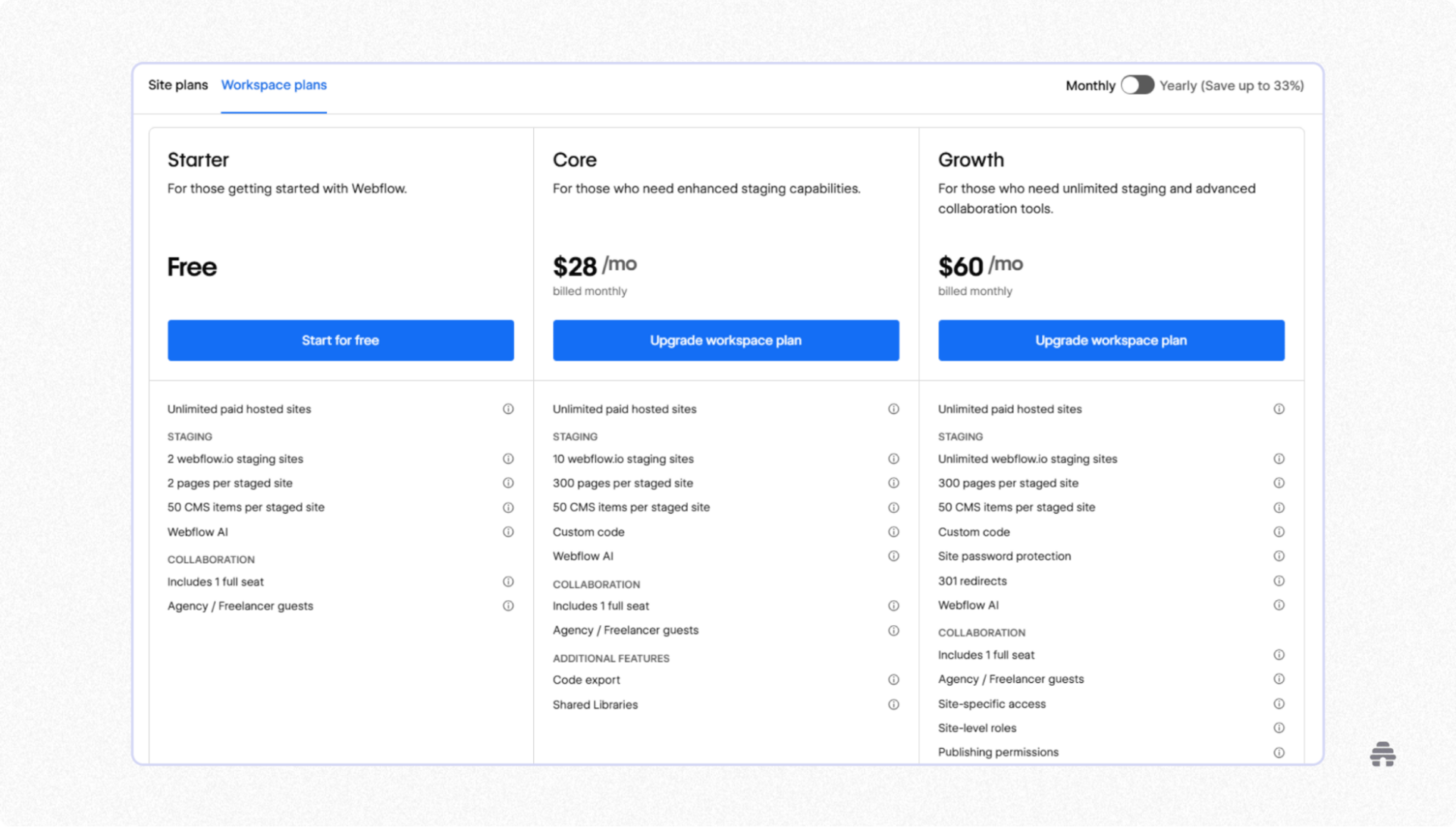
Task: Open info for Includes 1 full seat in Starter
Action: (508, 581)
